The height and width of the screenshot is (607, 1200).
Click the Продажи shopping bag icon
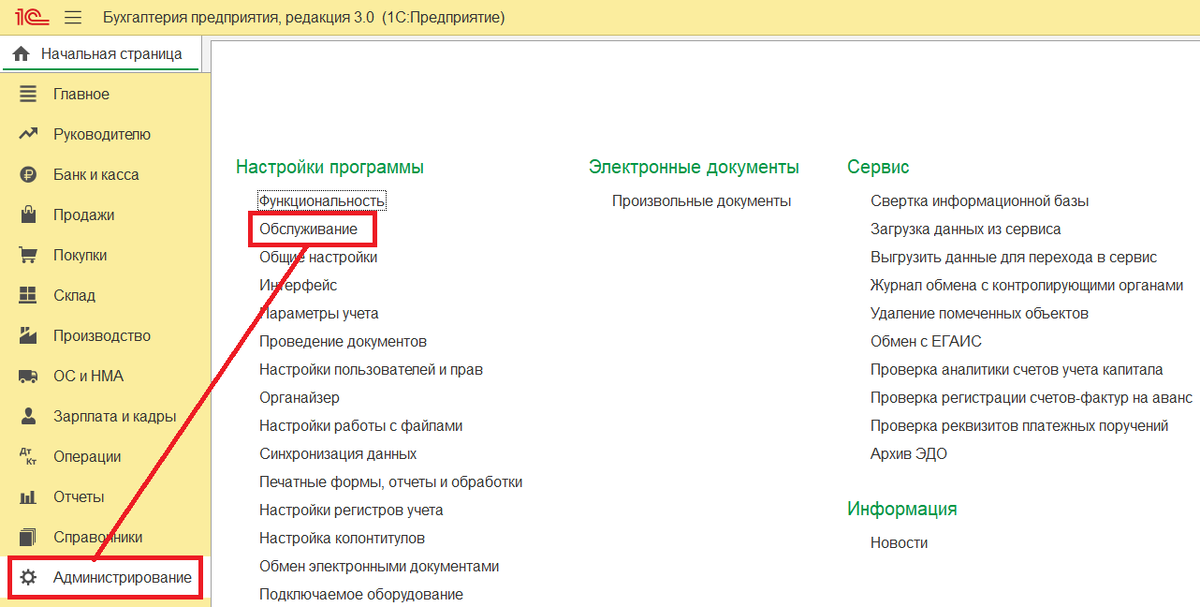[28, 215]
